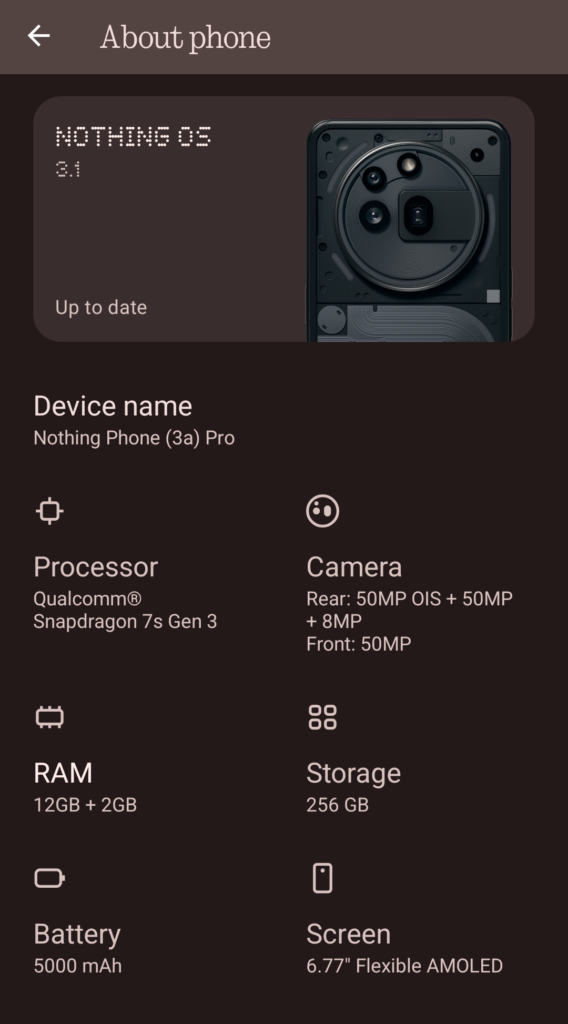Tap the phone back image thumbnail
Screen dimensions: 568x1024
(x=409, y=231)
